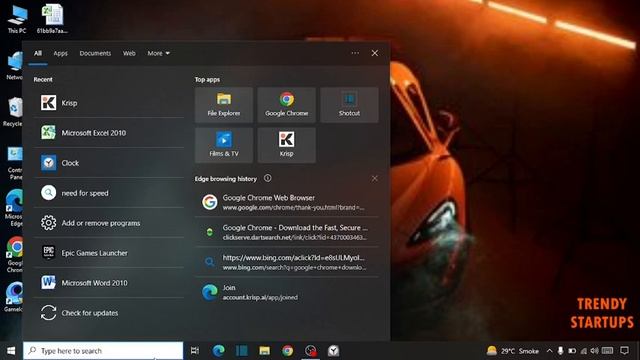Open Shotcut tile in Top apps

click(x=349, y=105)
